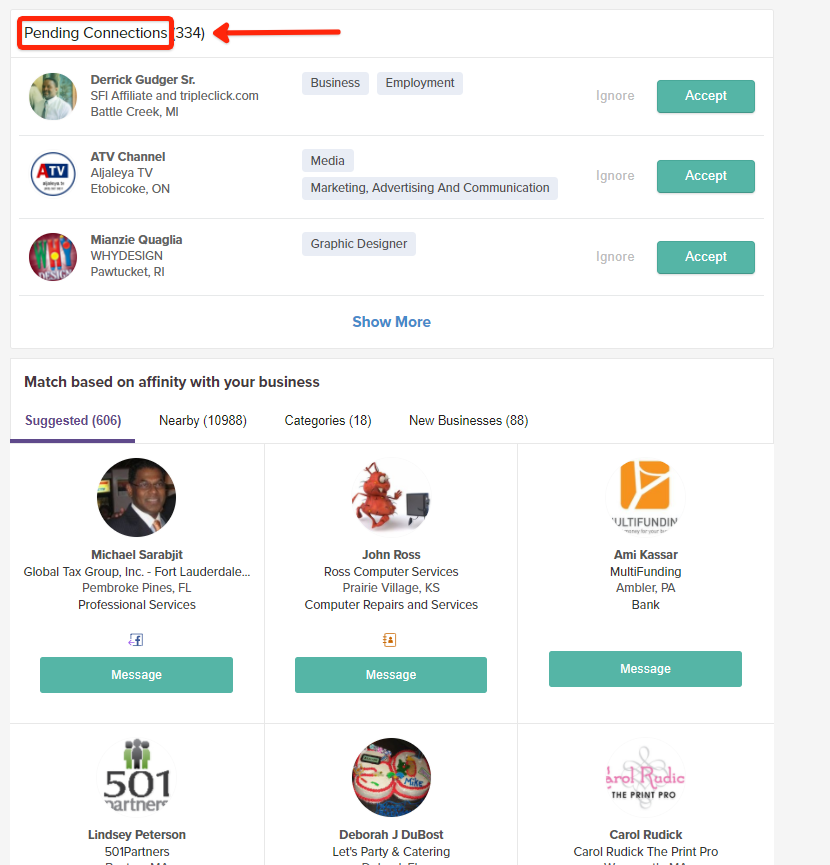Viewport: 830px width, 865px height.
Task: Message Michael Sarabjit
Action: coord(136,675)
